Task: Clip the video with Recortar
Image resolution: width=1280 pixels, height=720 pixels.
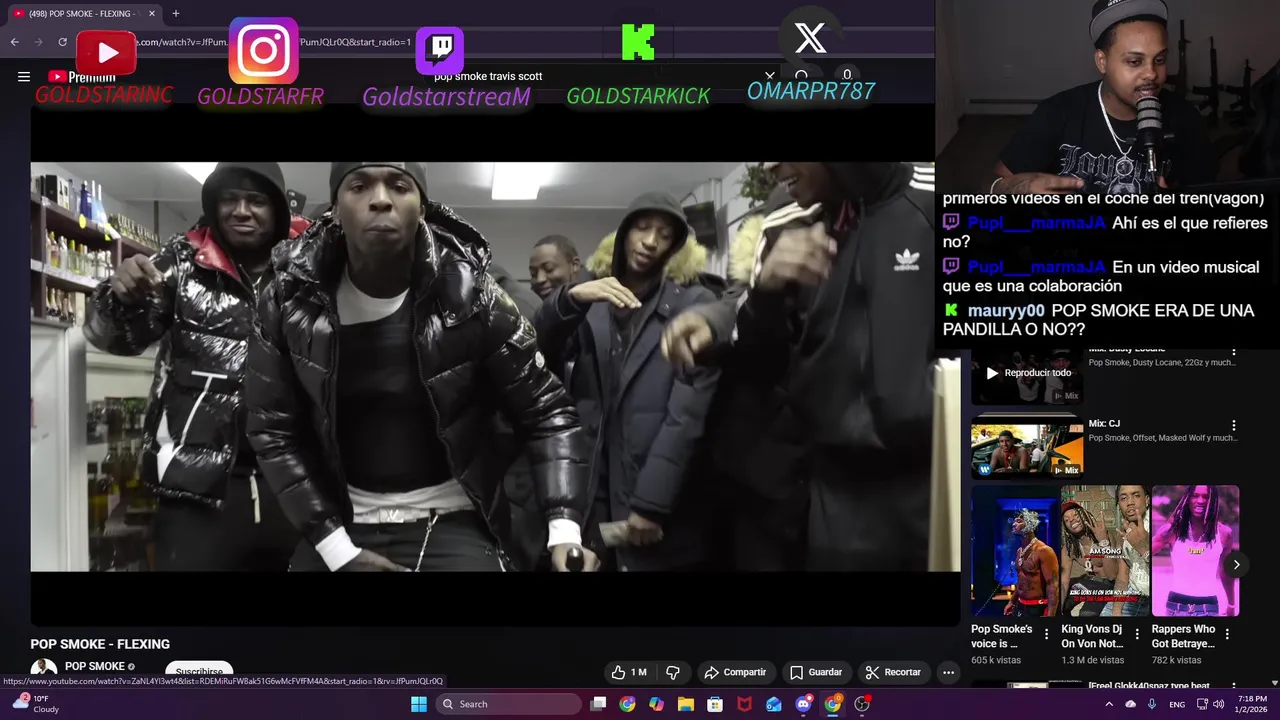Action: point(893,672)
